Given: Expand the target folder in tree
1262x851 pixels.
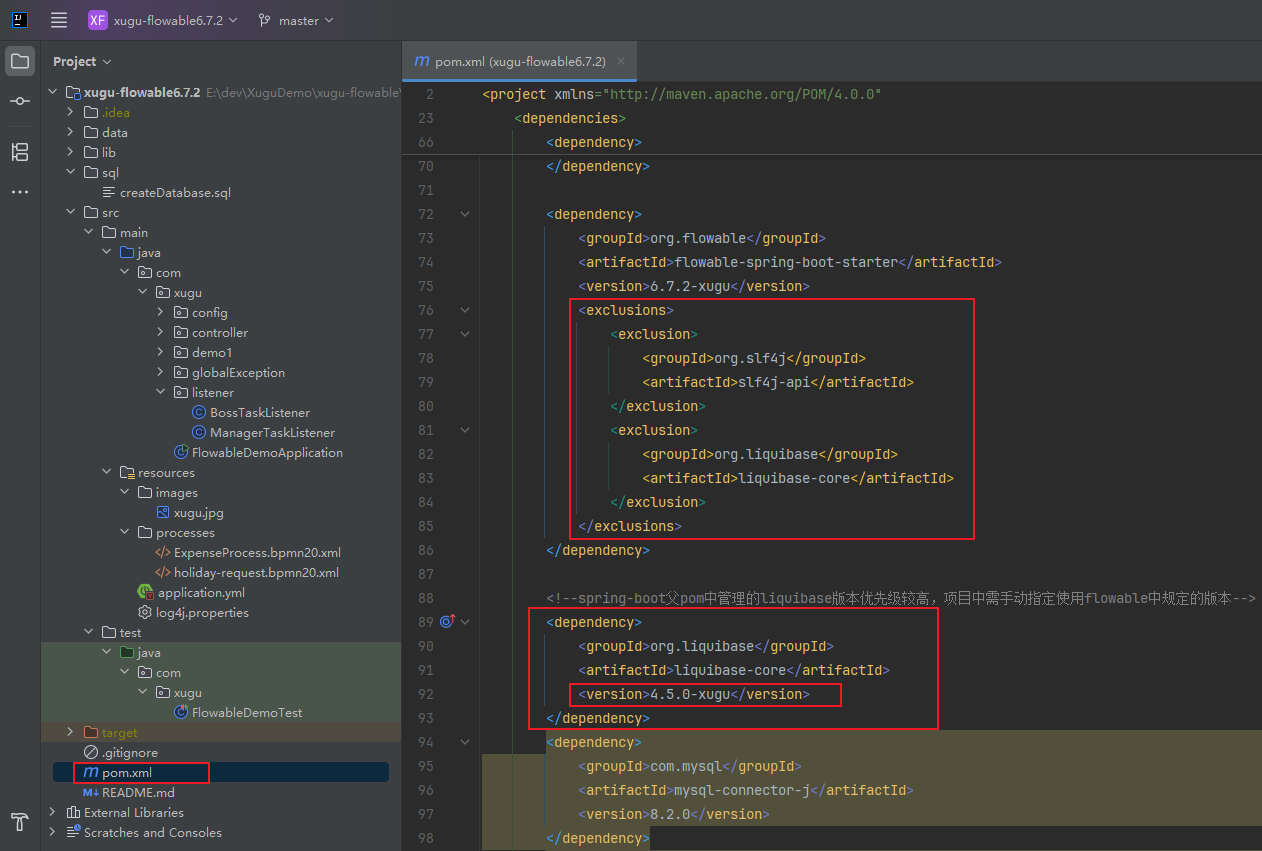Looking at the screenshot, I should coord(70,732).
